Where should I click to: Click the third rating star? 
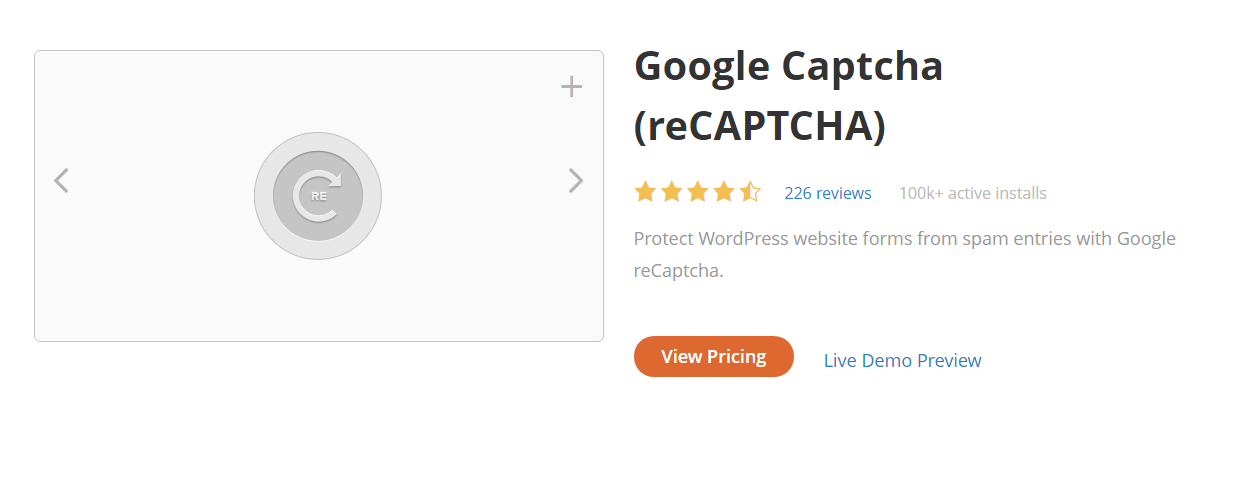pos(697,192)
